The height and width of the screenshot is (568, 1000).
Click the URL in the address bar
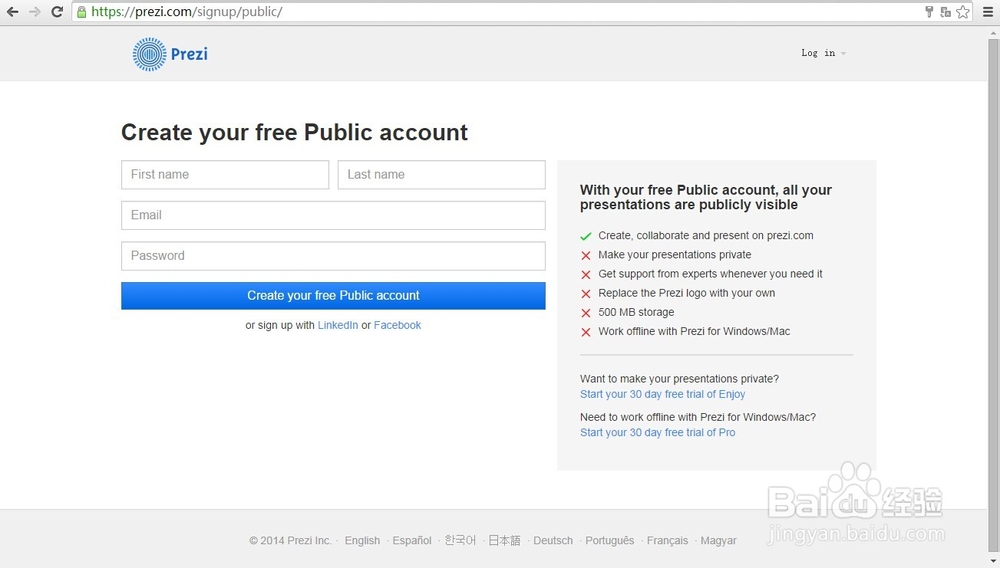coord(187,11)
